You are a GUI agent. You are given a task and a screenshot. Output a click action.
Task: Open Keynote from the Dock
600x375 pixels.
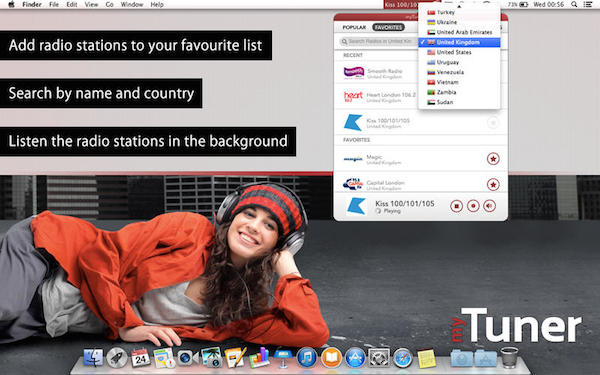283,358
